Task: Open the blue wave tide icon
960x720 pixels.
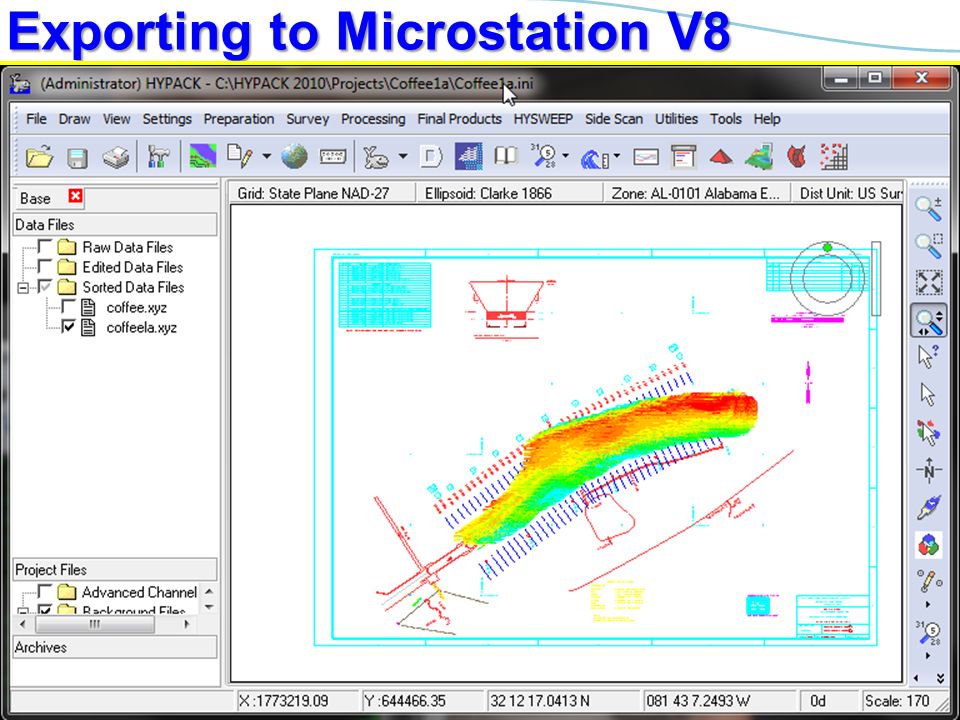Action: (594, 158)
